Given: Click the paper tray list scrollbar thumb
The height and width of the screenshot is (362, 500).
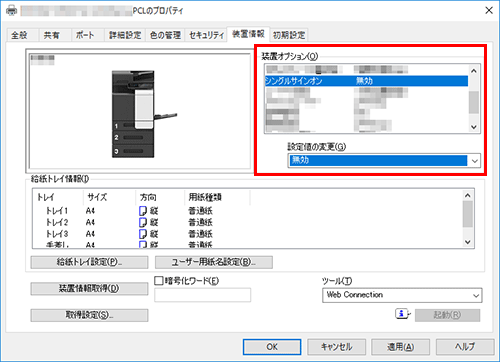Looking at the screenshot, I should (468, 214).
